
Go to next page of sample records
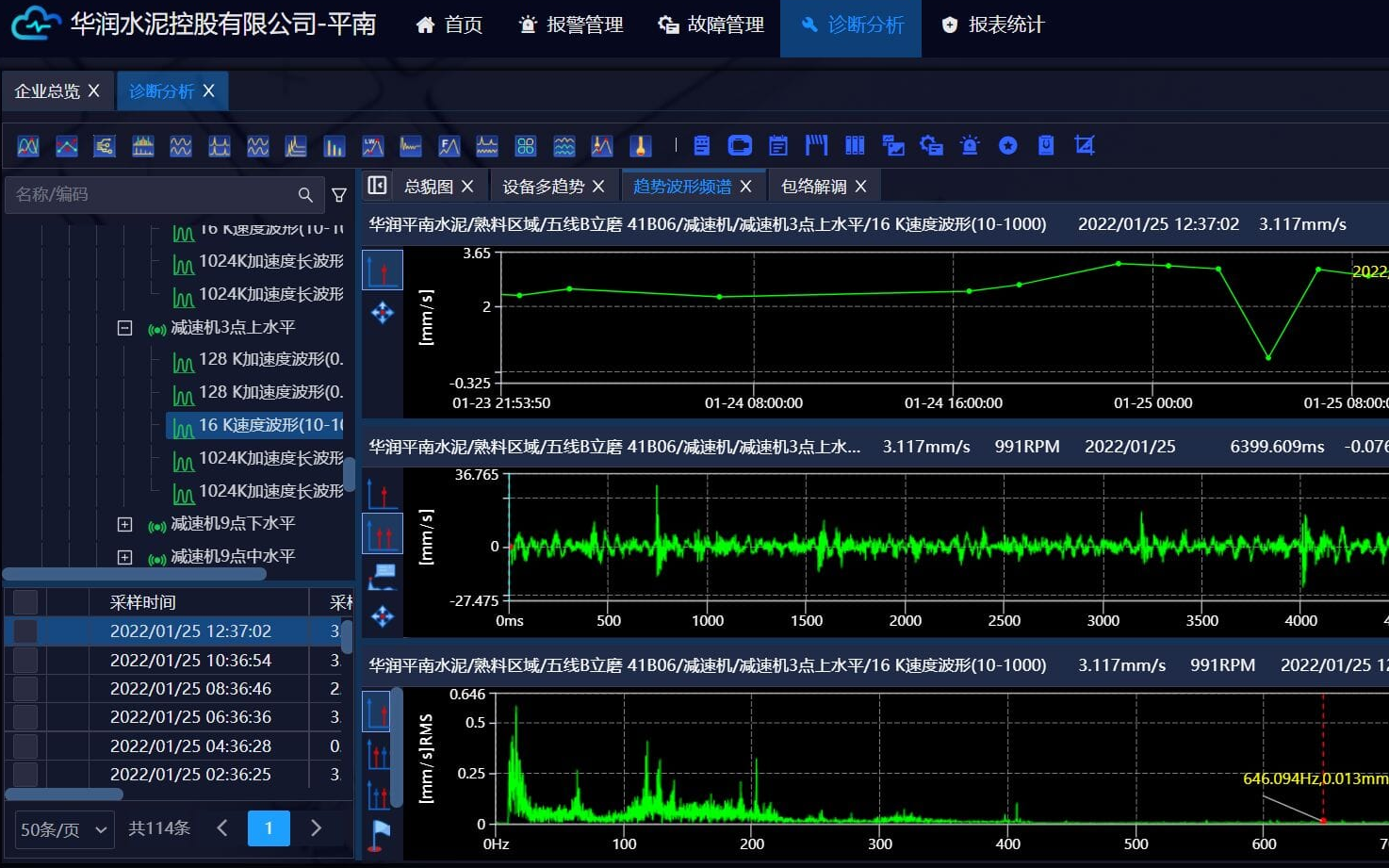(316, 828)
